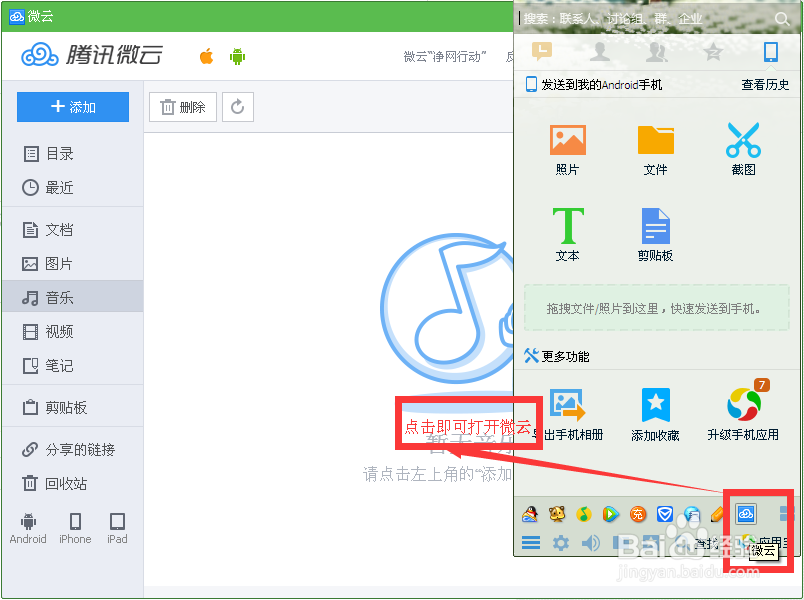The width and height of the screenshot is (804, 600).
Task: Open the 剪贴板 clipboard icon in QQ panel
Action: point(655,228)
